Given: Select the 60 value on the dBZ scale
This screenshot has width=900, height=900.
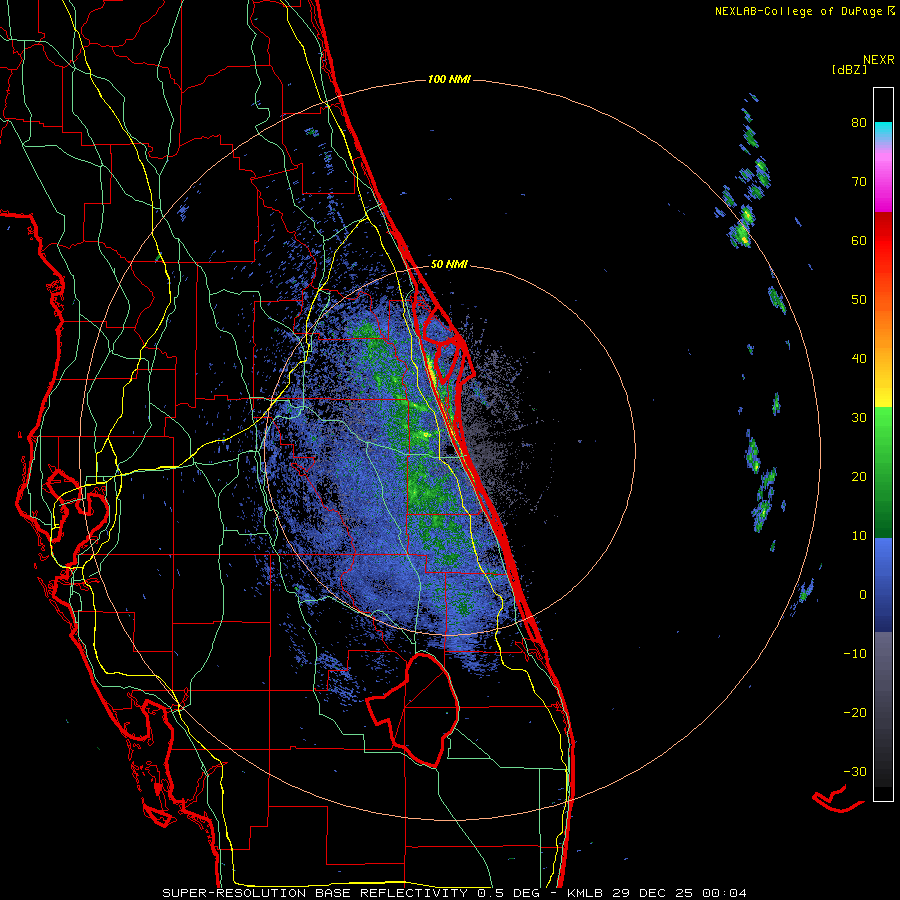Looking at the screenshot, I should click(x=859, y=240).
